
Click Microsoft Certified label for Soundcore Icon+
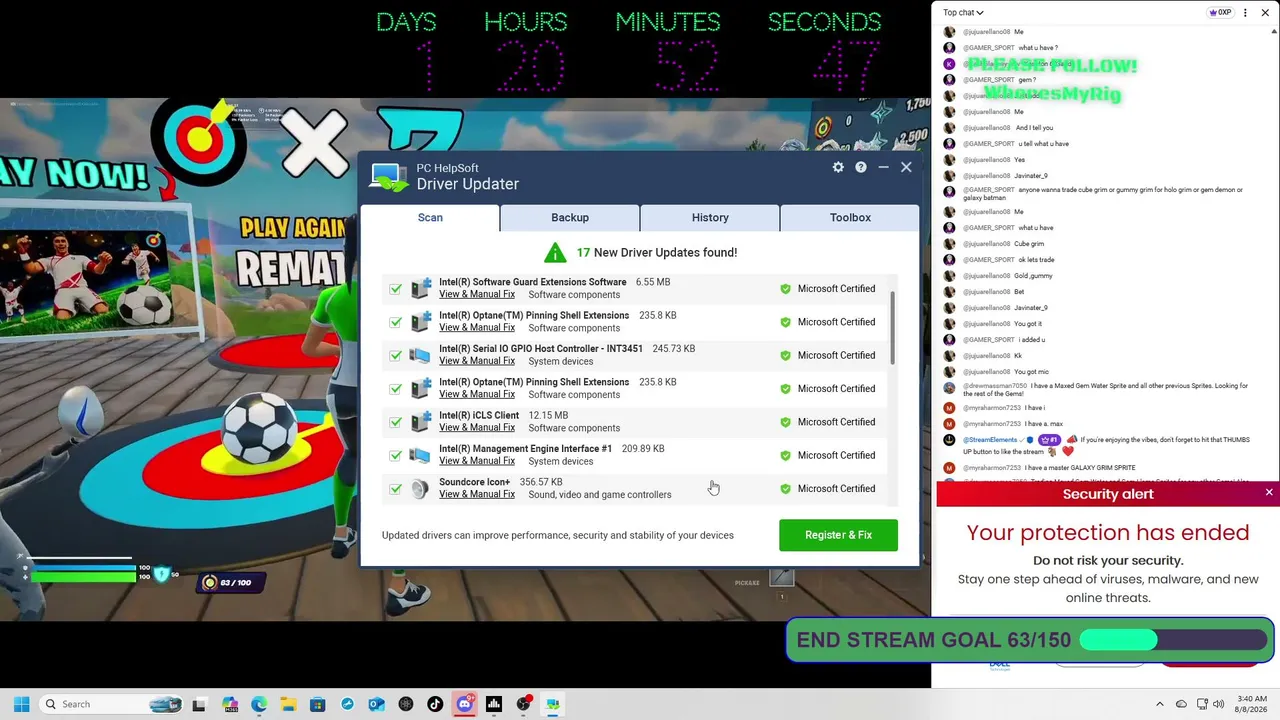836,489
